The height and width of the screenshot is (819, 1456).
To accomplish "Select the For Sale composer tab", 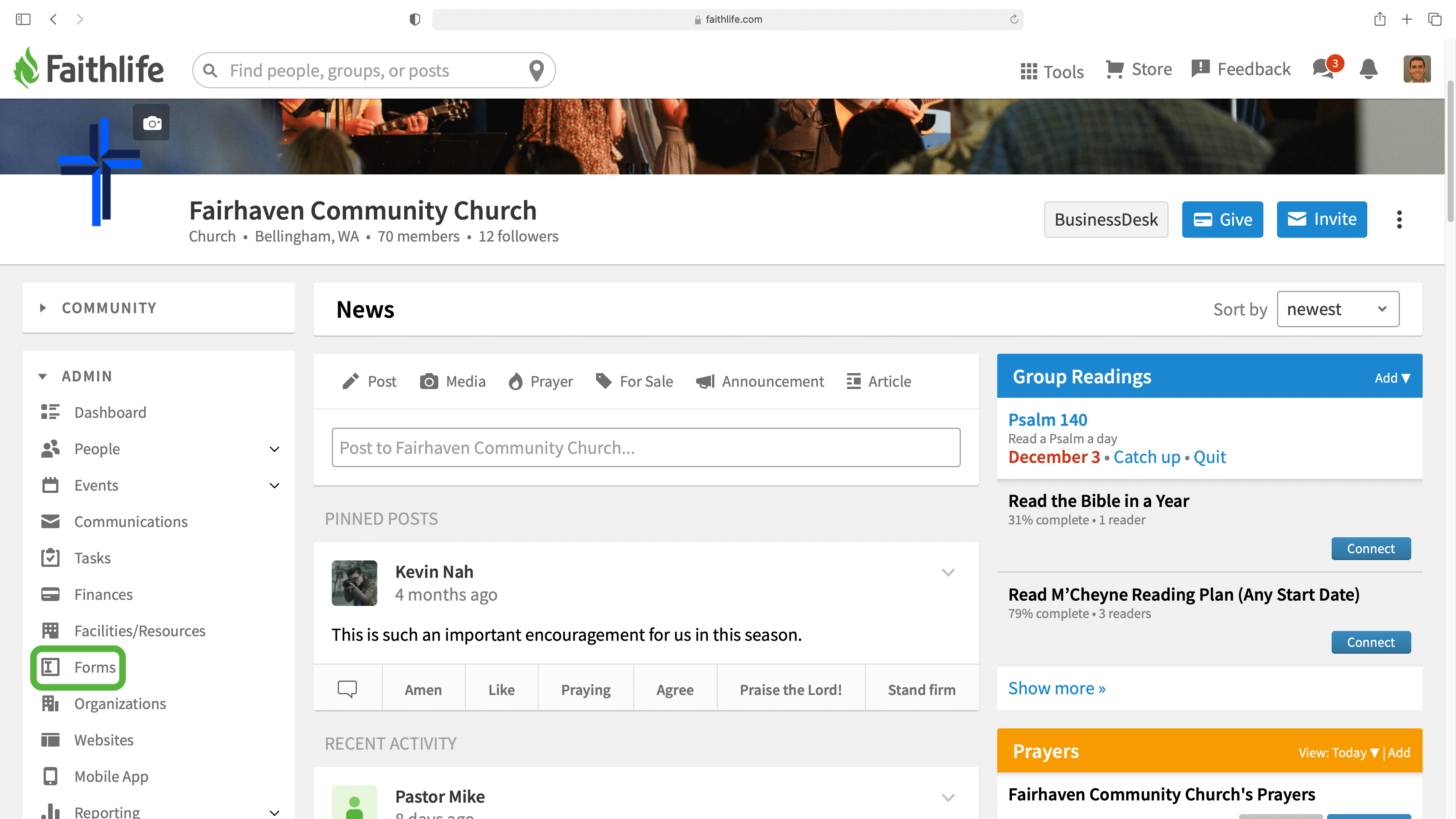I will tap(634, 381).
